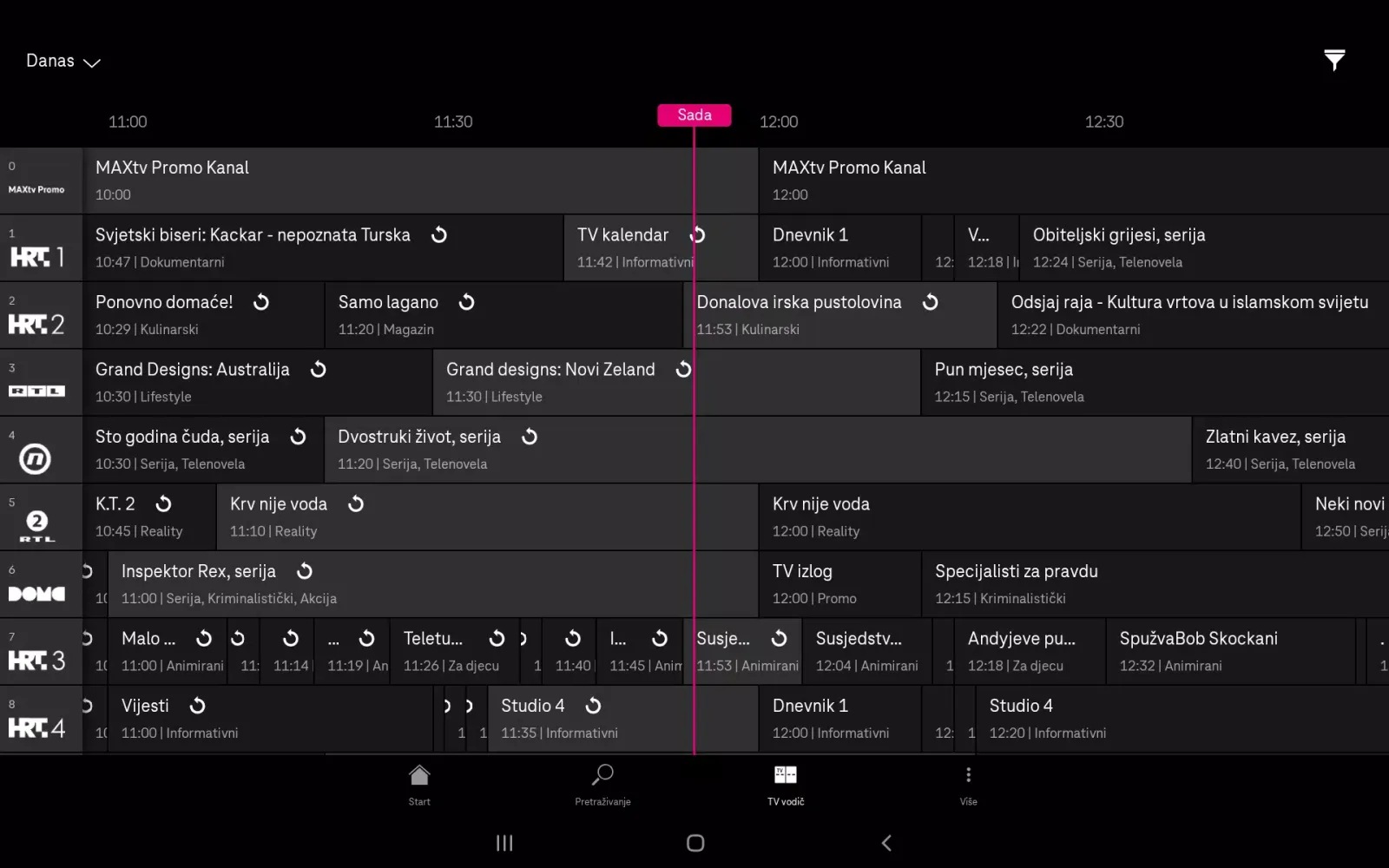The image size is (1389, 868).
Task: Open Specijalisti za pravdu at 12:15
Action: (x=1155, y=584)
